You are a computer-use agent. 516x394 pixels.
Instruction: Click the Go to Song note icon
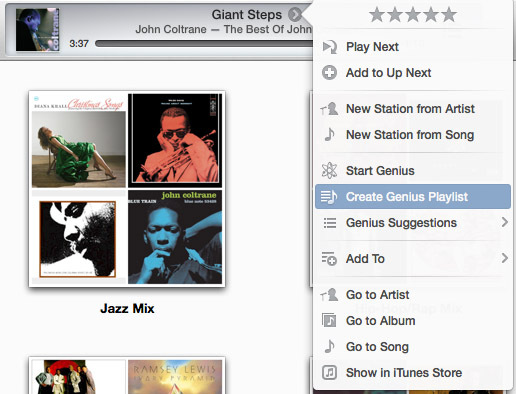329,346
